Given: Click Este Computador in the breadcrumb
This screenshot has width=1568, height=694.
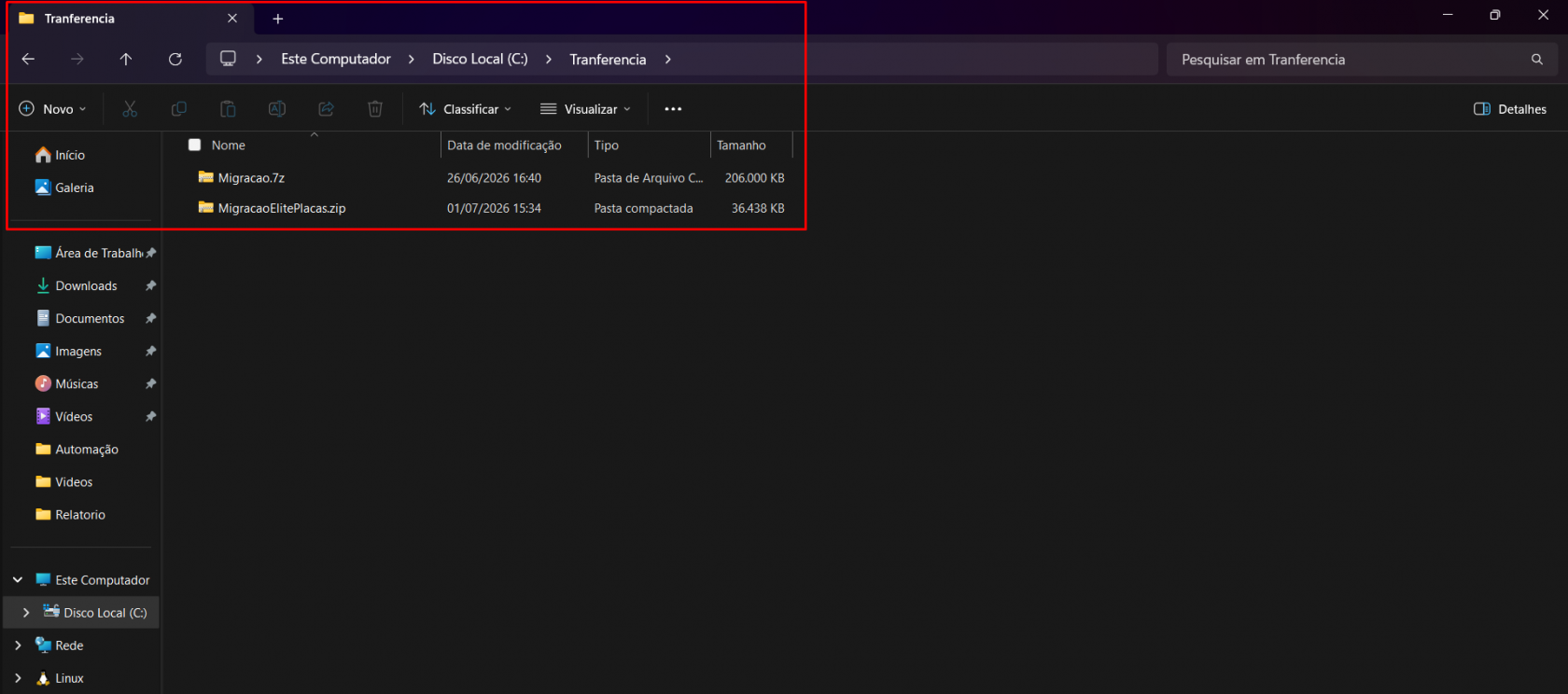Looking at the screenshot, I should click(x=336, y=59).
